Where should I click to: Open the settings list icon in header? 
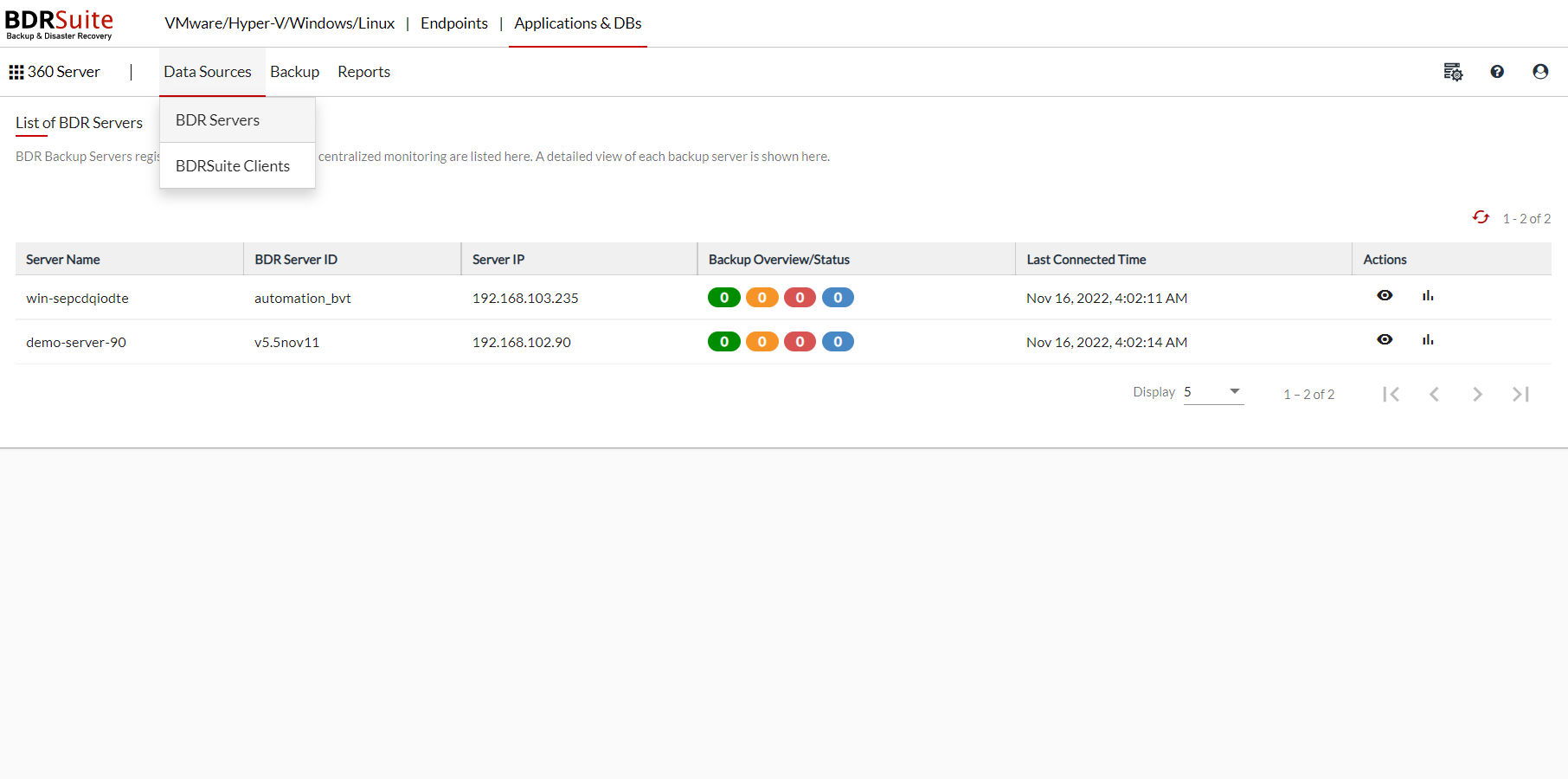point(1453,72)
